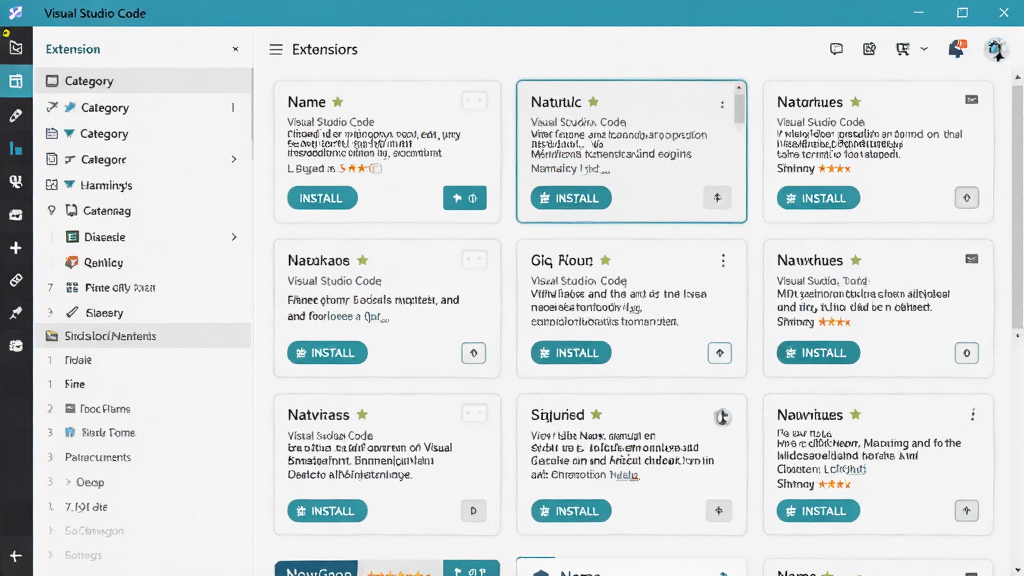Open the user avatar in top right
Image resolution: width=1024 pixels, height=576 pixels.
pos(995,49)
